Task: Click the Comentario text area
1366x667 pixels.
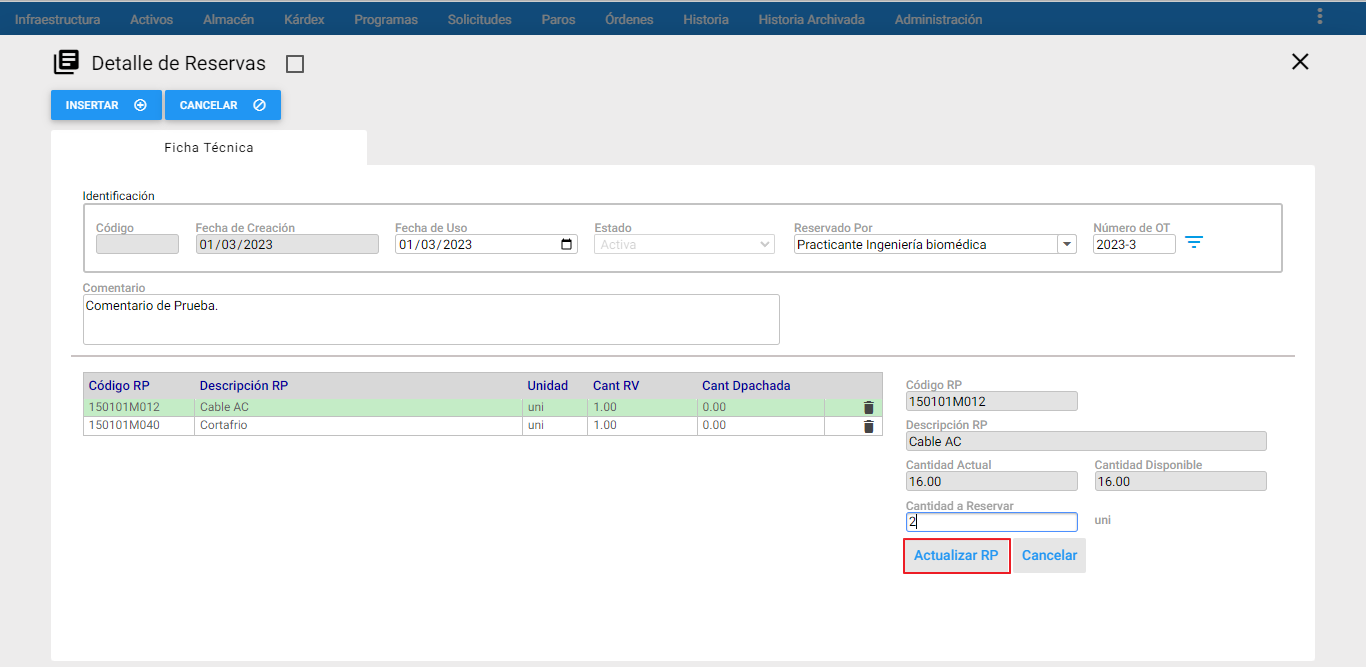Action: pos(431,319)
